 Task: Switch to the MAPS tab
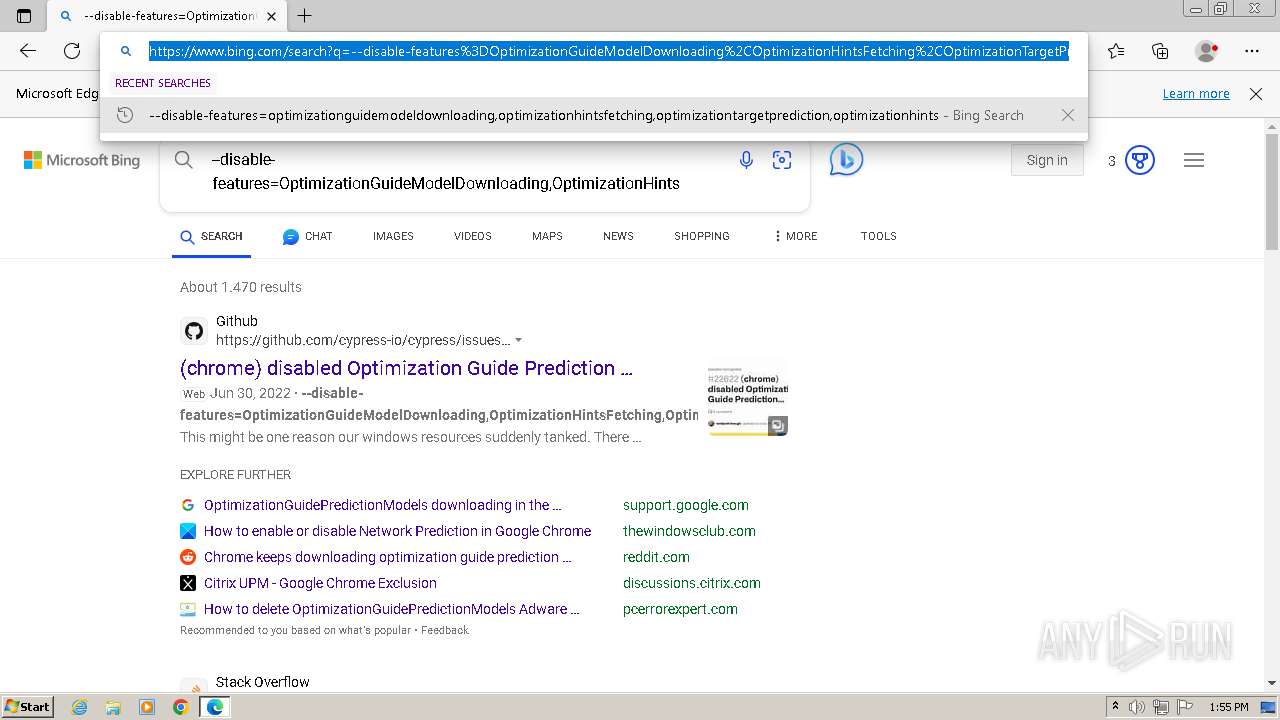547,237
